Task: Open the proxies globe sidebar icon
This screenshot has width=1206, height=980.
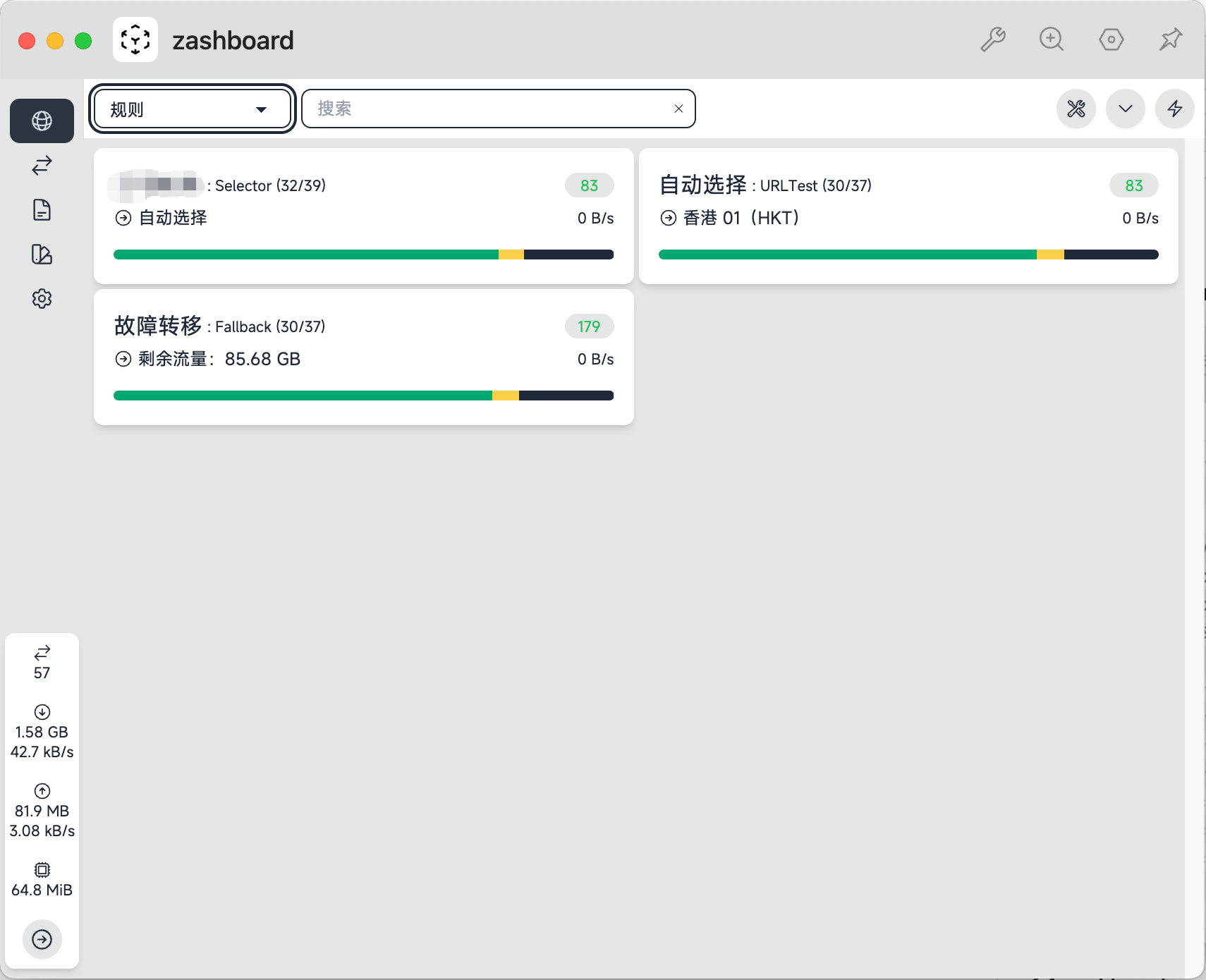Action: pos(42,121)
